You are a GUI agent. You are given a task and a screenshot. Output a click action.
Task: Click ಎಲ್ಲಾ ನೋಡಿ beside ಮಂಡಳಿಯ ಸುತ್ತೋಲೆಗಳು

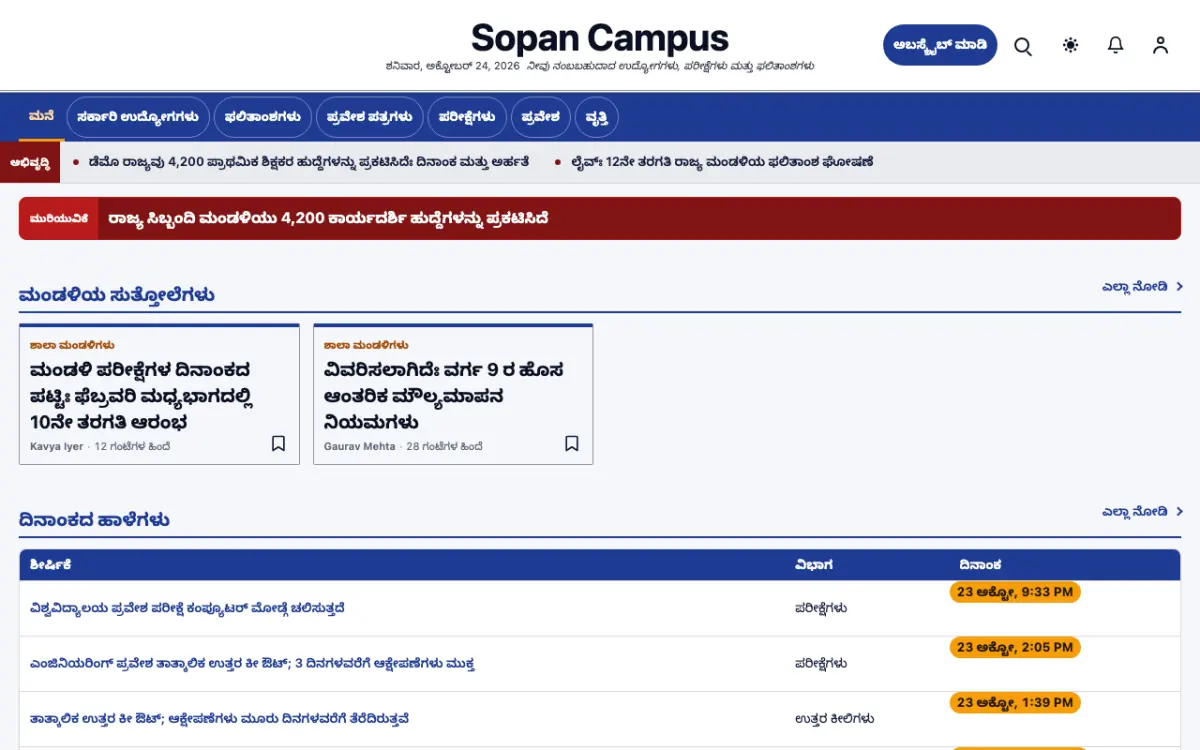(1142, 287)
